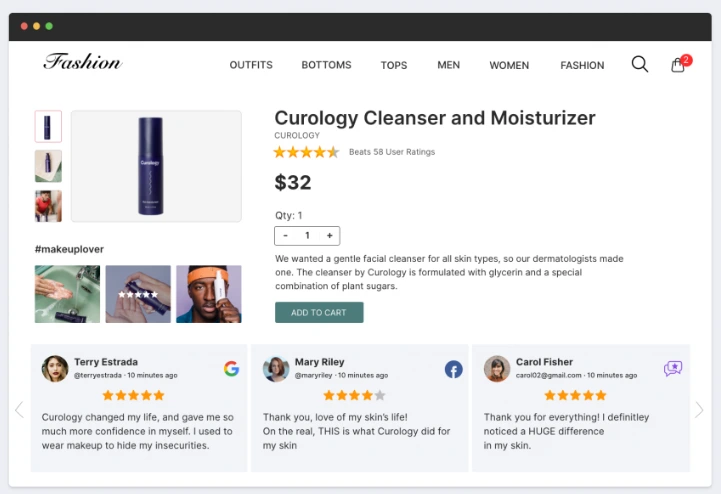The width and height of the screenshot is (721, 494).
Task: Click the purple review icon on Carol's card
Action: (x=673, y=369)
